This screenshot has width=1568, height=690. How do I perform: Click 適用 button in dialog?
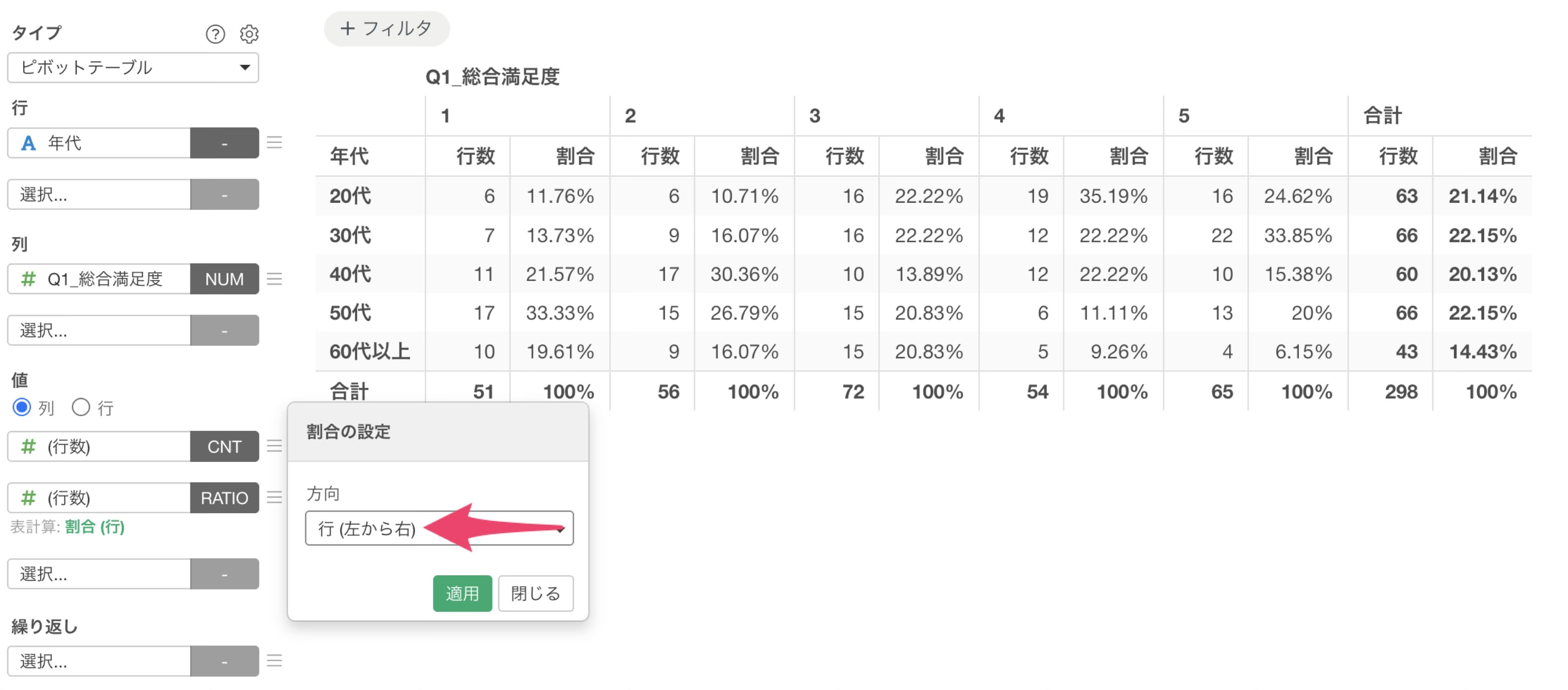tap(462, 593)
